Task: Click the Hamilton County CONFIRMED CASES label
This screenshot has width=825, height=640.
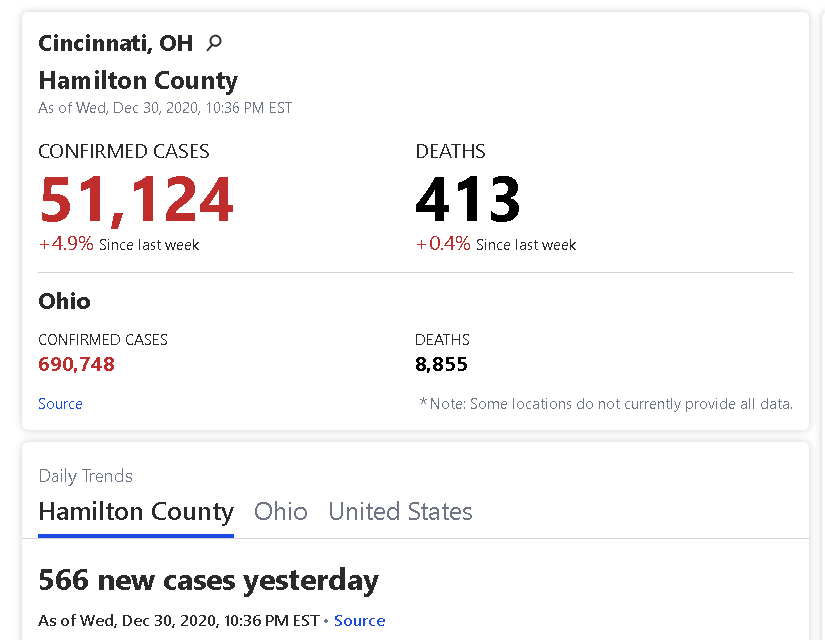Action: [x=124, y=152]
